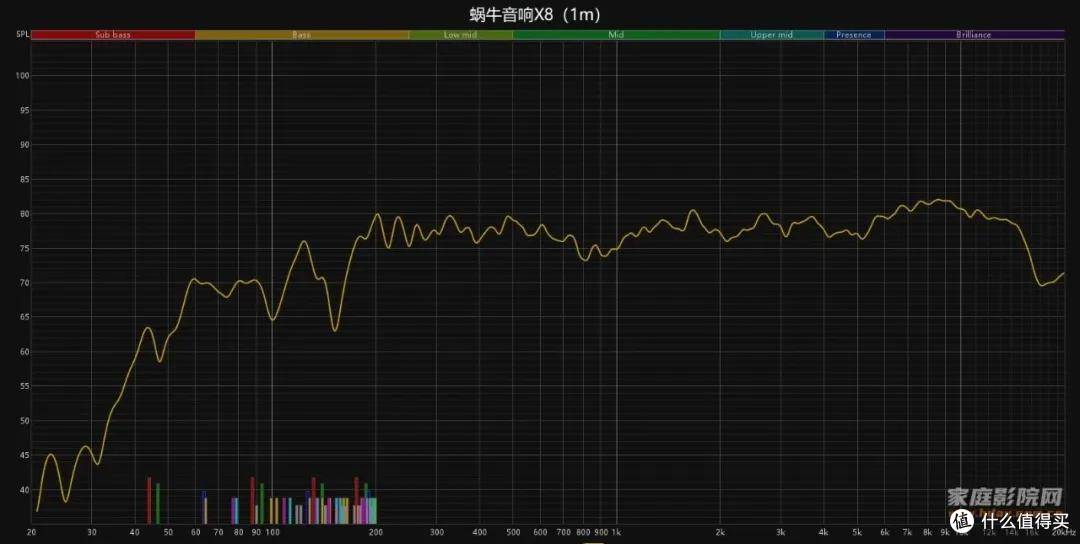Click the Mid band label

click(616, 34)
